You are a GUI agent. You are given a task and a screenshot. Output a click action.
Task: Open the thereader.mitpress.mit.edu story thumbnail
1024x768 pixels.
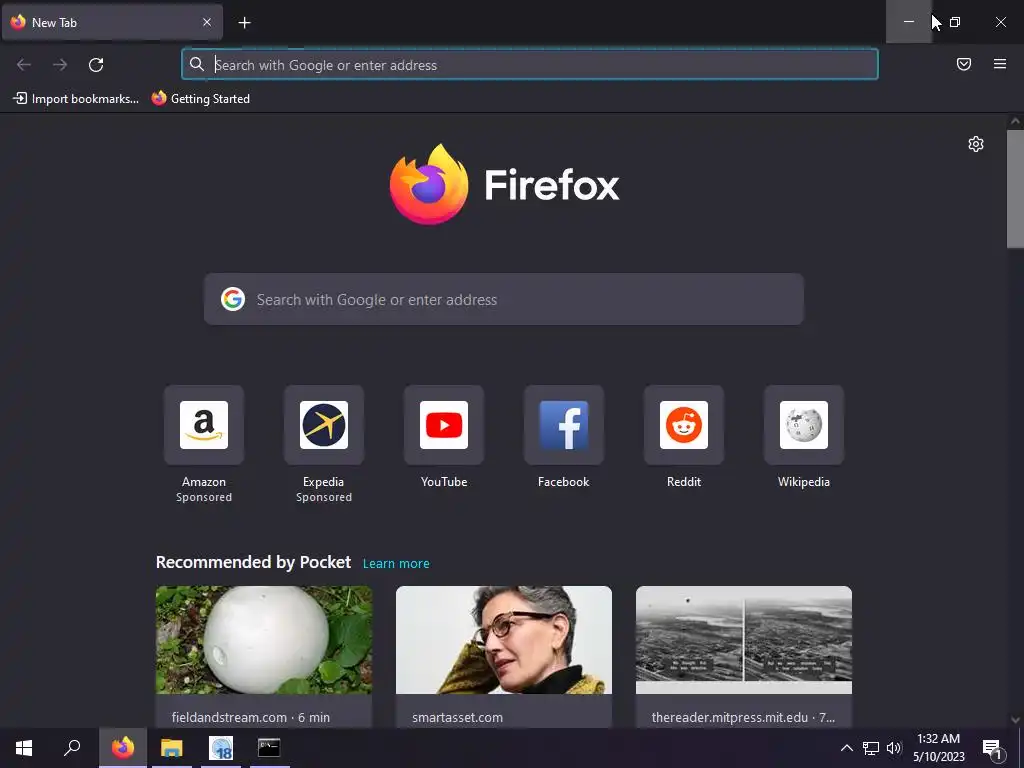744,640
